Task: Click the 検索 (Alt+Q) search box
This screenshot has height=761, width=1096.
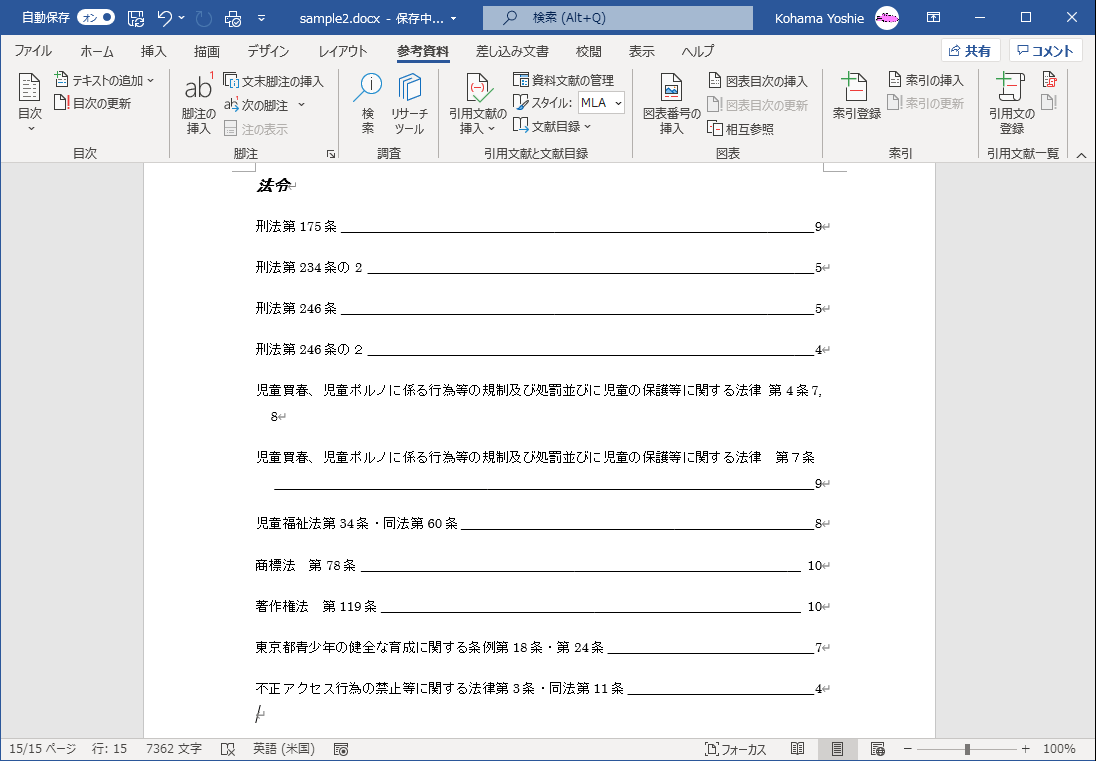Action: (x=617, y=18)
